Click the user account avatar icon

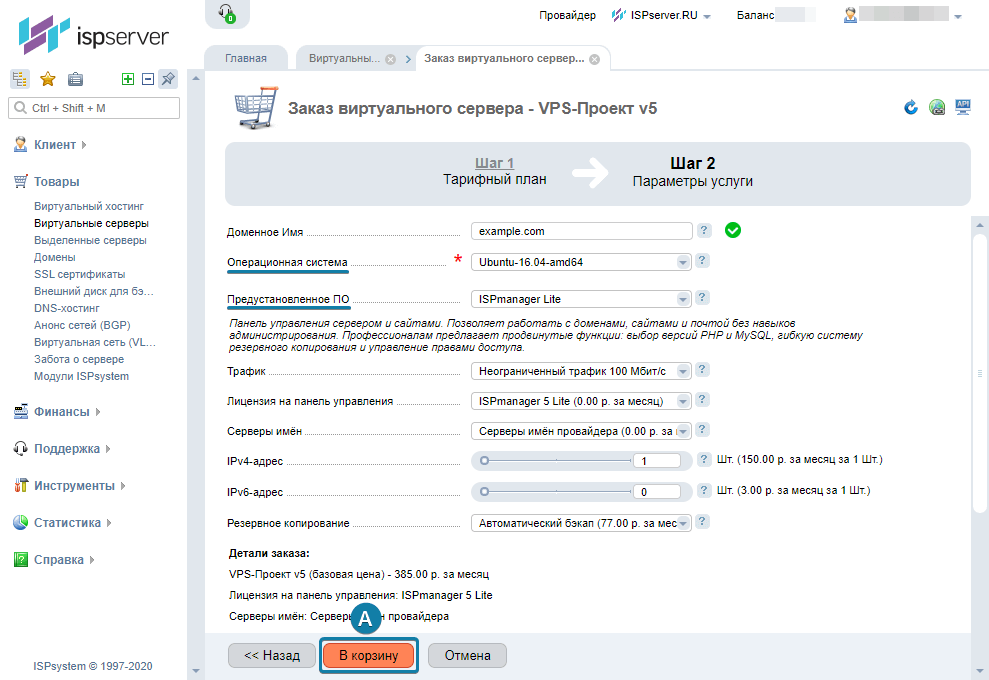tap(850, 15)
